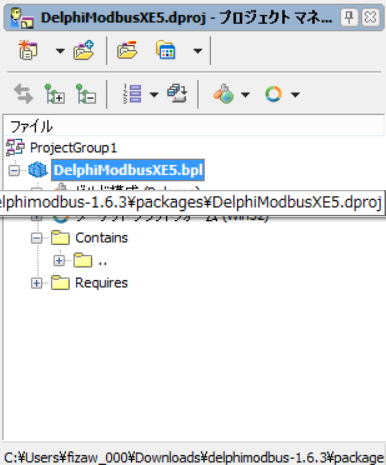This screenshot has height=465, width=386.
Task: Collapse the DelphiModbusXE5.bpl node
Action: pos(14,171)
